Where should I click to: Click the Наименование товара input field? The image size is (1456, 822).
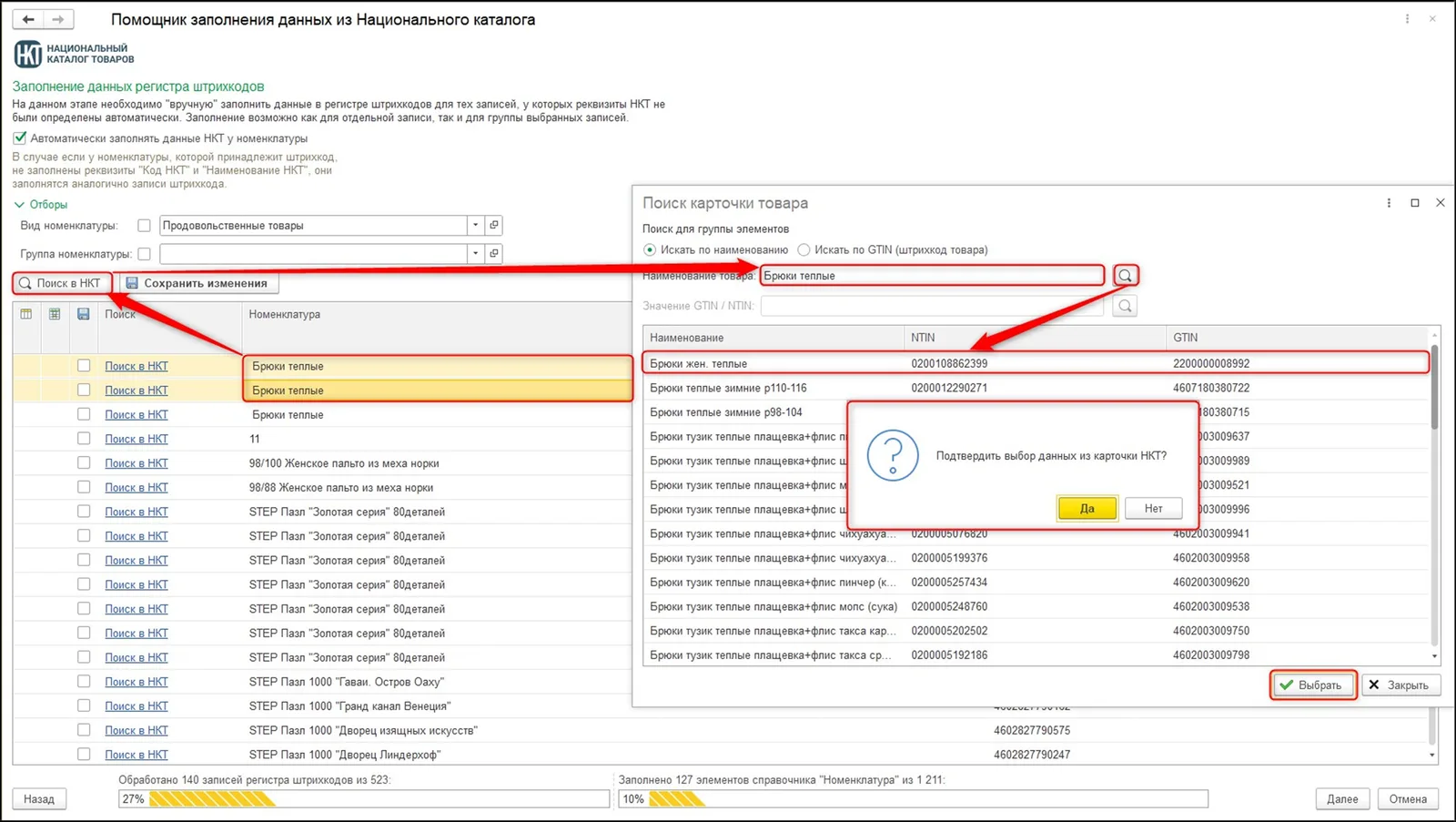[x=932, y=276]
